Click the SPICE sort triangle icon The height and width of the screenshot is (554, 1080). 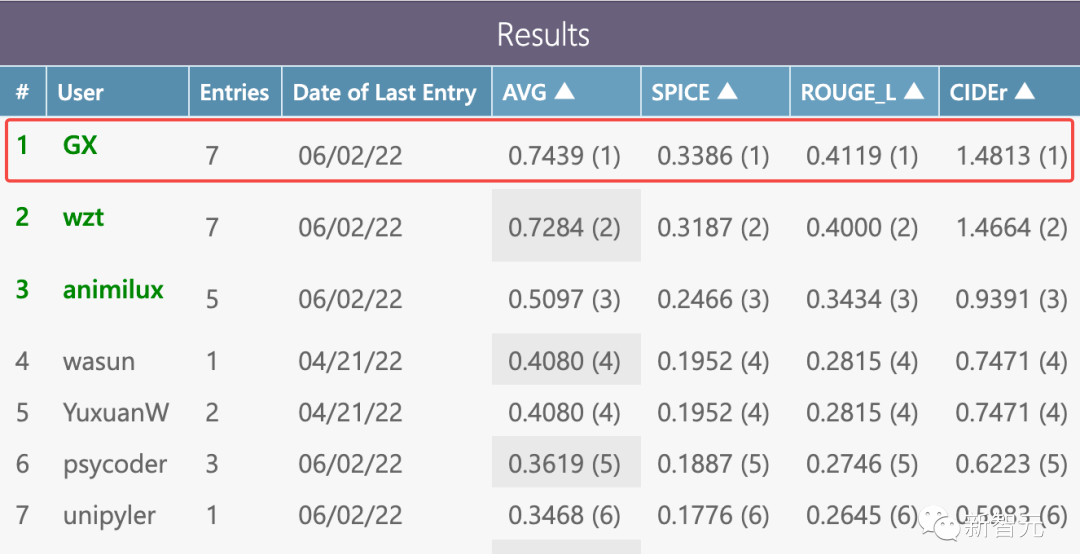[x=727, y=92]
